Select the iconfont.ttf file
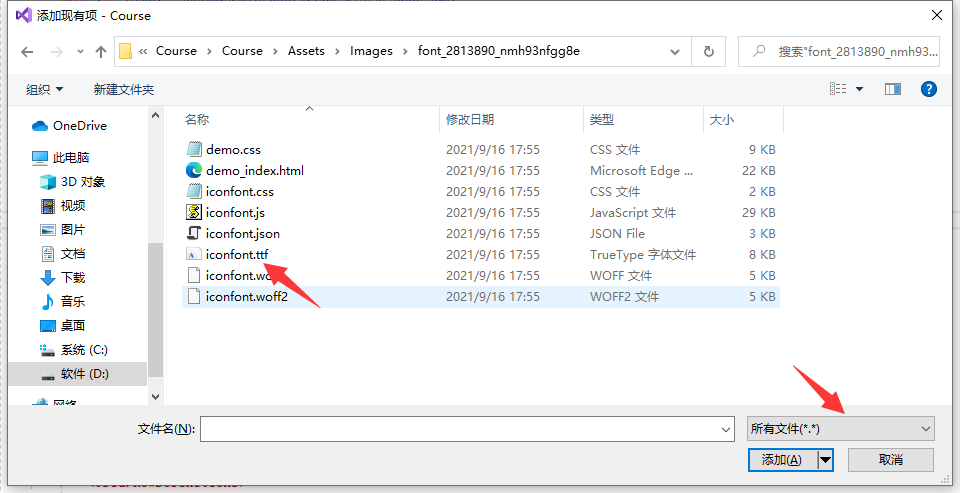Screen dimensions: 960x493 237,254
